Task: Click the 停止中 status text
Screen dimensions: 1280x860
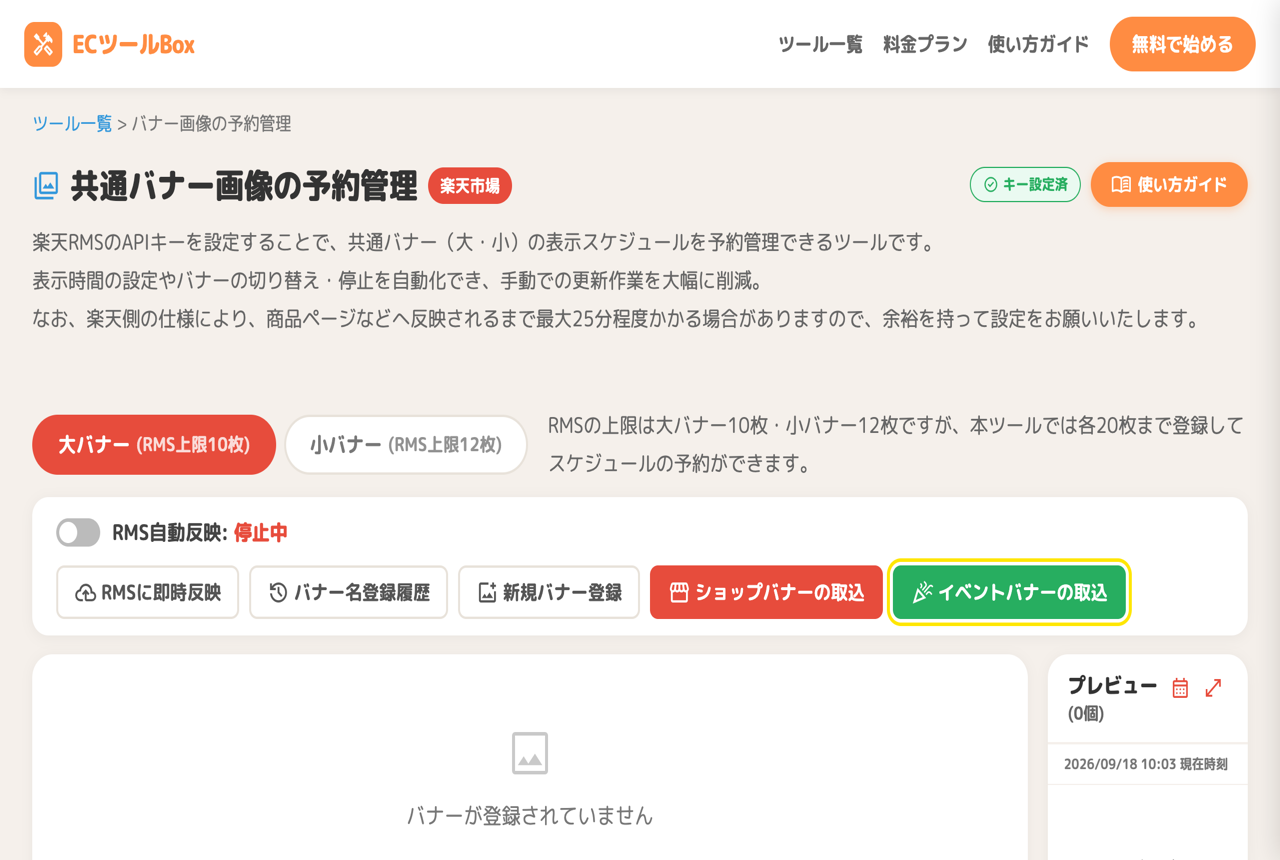Action: [261, 533]
